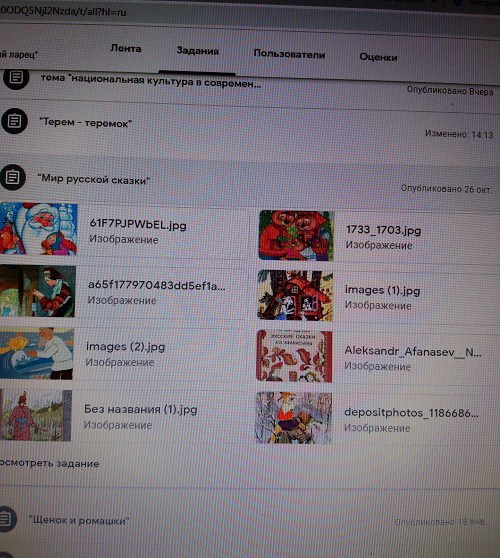500x558 pixels.
Task: Click file name 1733_1703.jpg
Action: [384, 230]
